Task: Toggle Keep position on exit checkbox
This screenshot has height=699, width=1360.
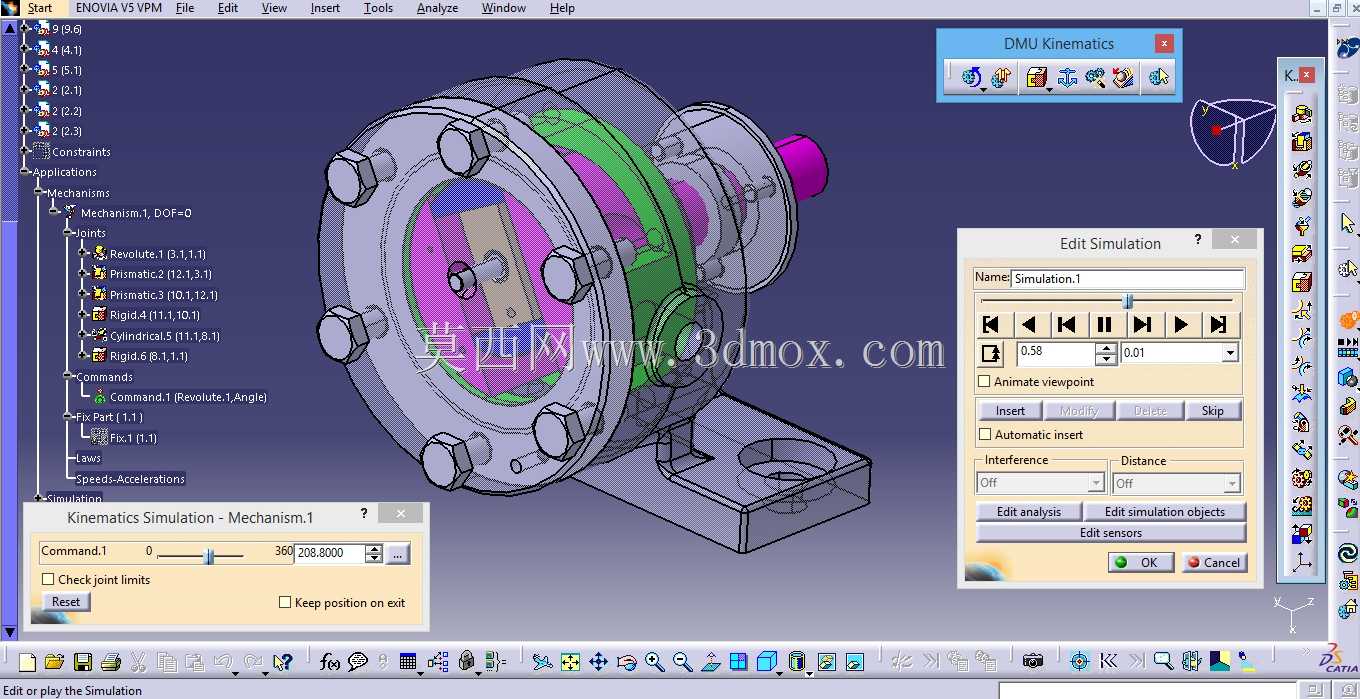Action: [285, 602]
